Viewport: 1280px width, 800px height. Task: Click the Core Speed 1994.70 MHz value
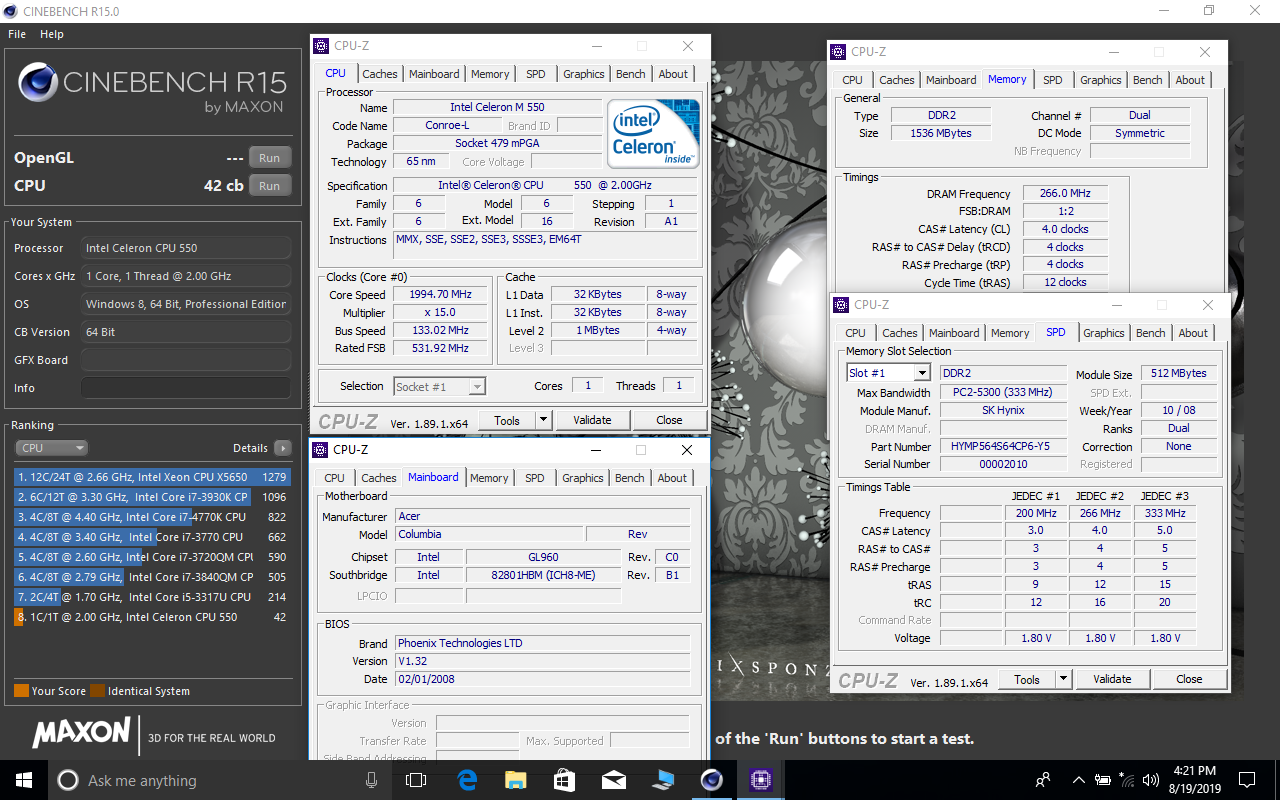click(x=440, y=295)
